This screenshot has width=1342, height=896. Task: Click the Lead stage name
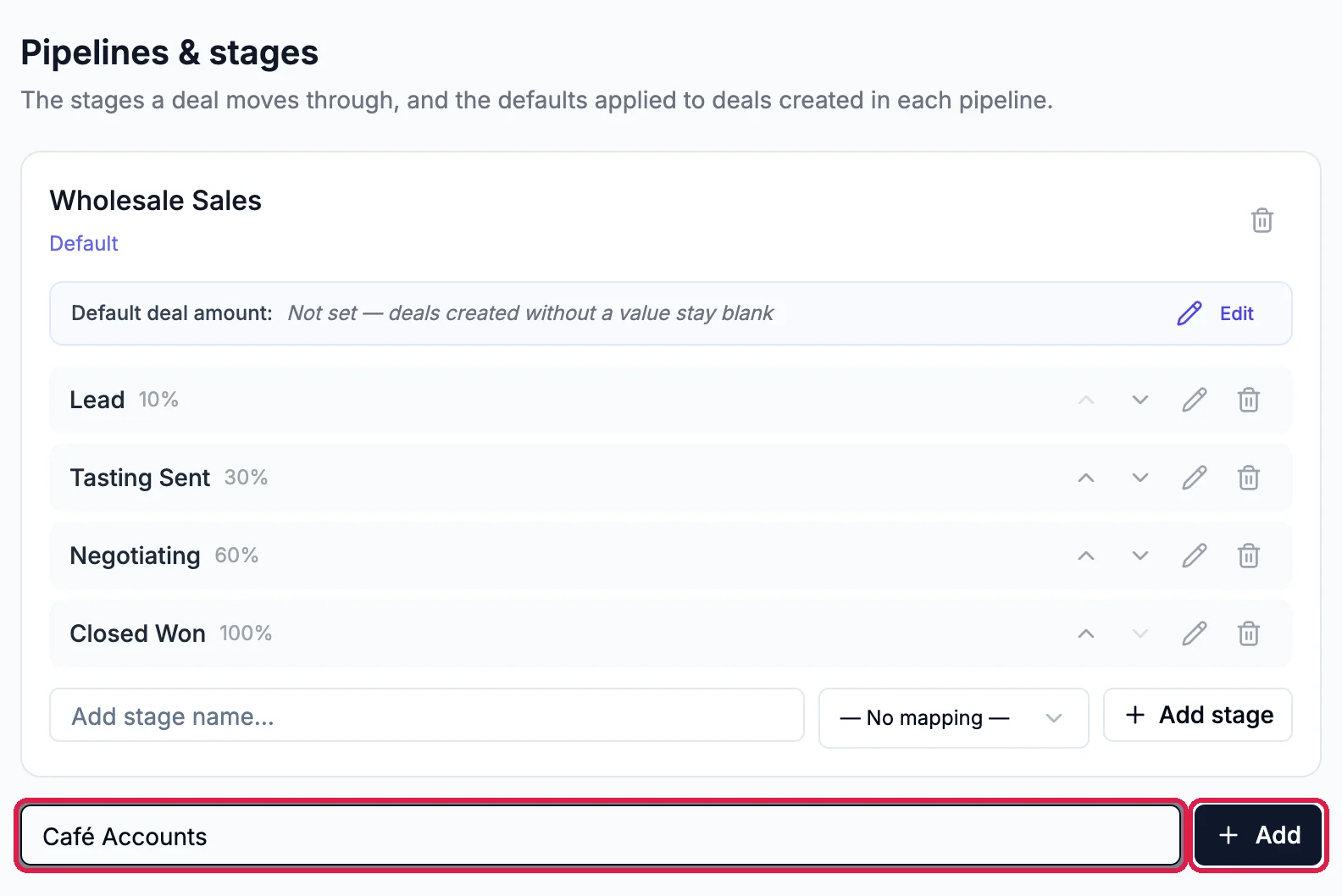tap(97, 400)
